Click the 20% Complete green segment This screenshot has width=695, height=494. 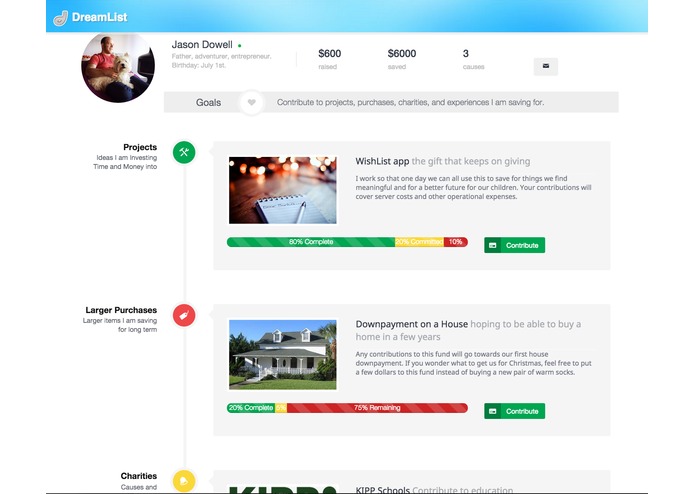pyautogui.click(x=251, y=408)
